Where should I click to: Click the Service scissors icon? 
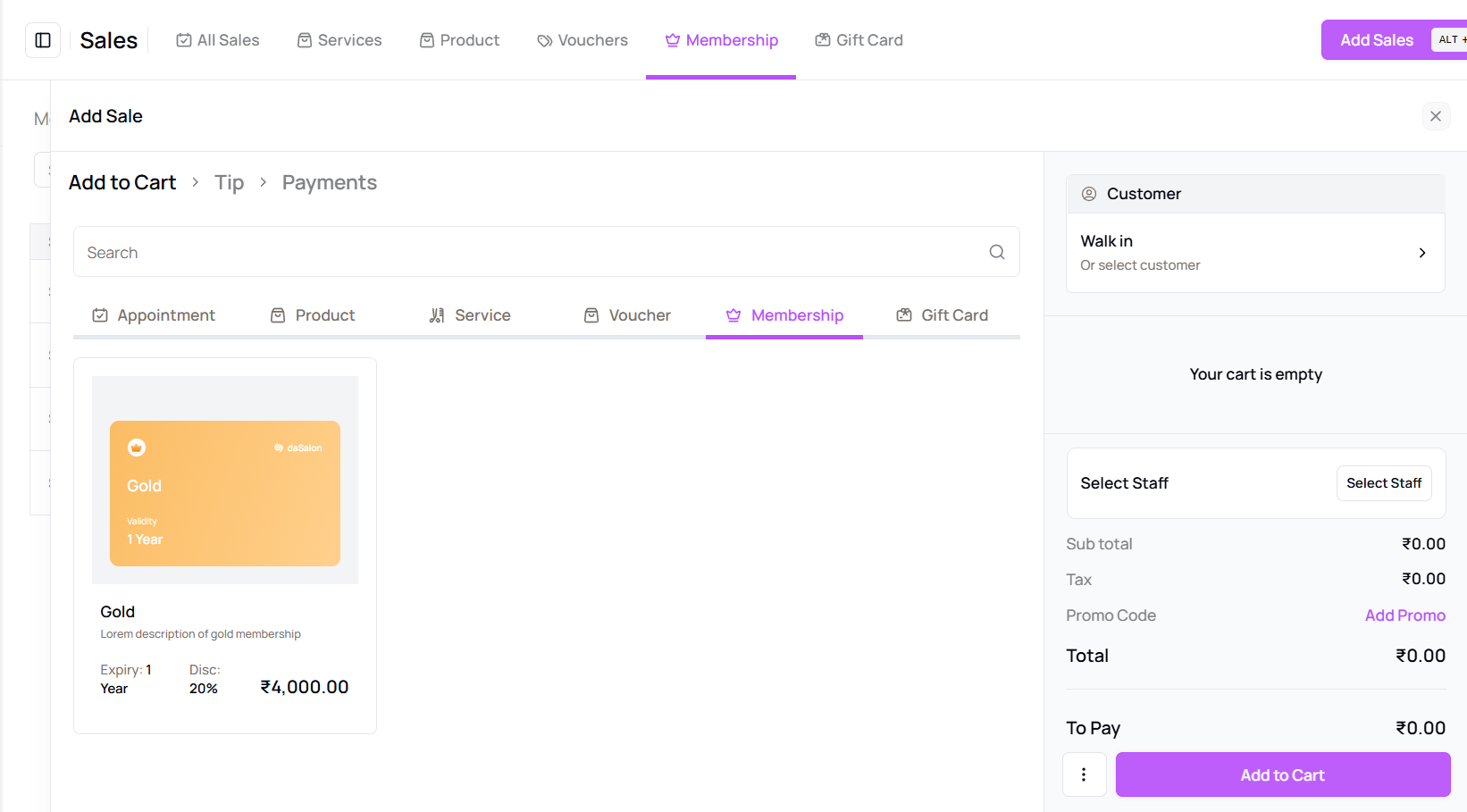[437, 315]
